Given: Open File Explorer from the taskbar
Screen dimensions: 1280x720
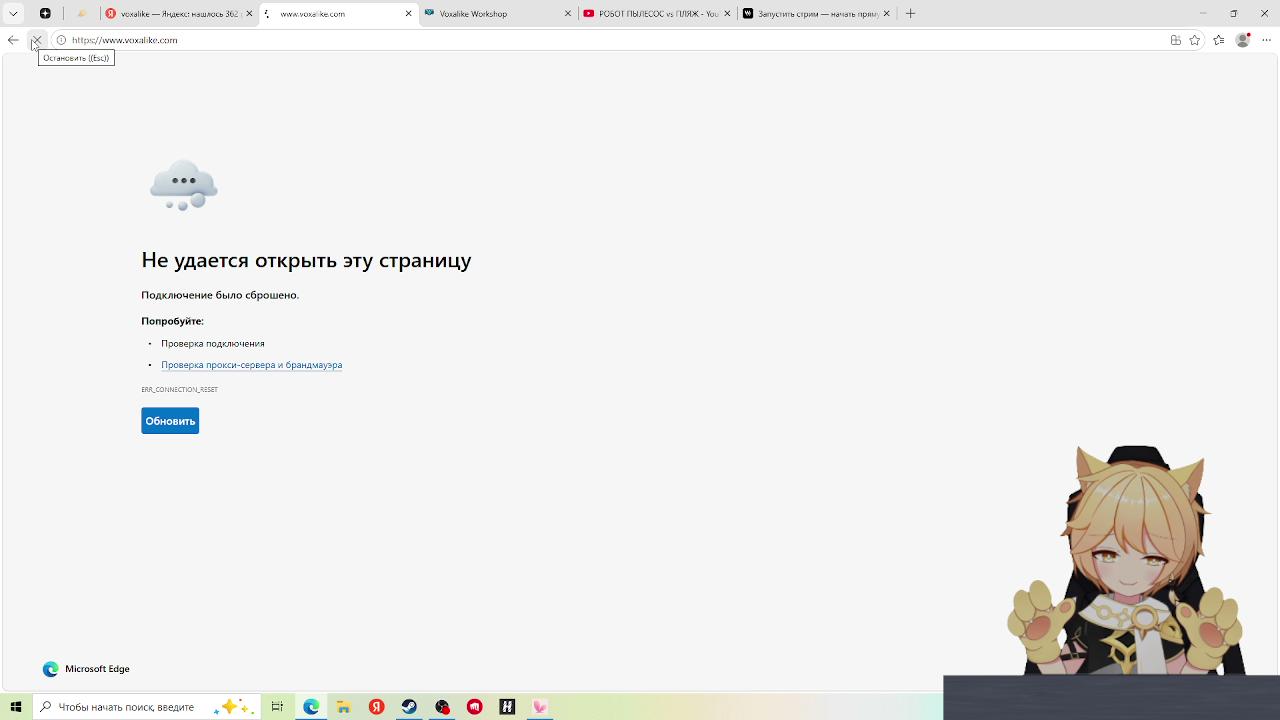Looking at the screenshot, I should coord(343,707).
